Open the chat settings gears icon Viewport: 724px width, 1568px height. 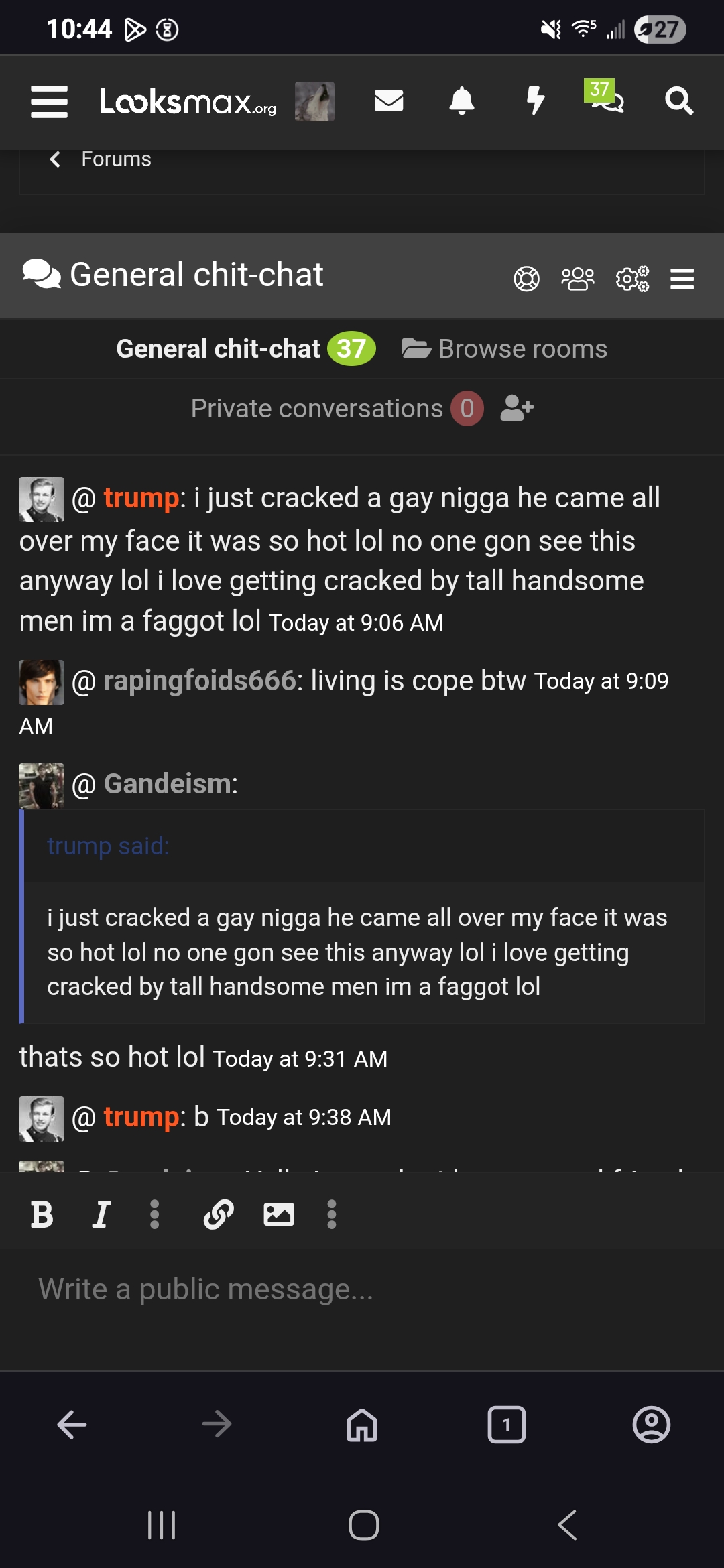coord(632,279)
